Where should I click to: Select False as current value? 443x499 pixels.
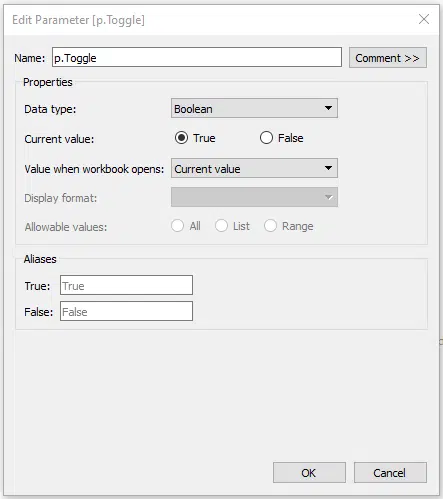point(266,138)
